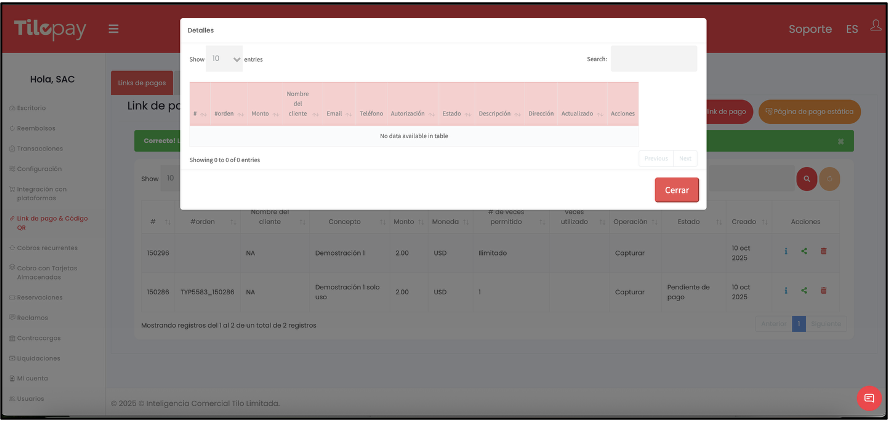
Task: Click share icon for order 150295
Action: [x=804, y=251]
